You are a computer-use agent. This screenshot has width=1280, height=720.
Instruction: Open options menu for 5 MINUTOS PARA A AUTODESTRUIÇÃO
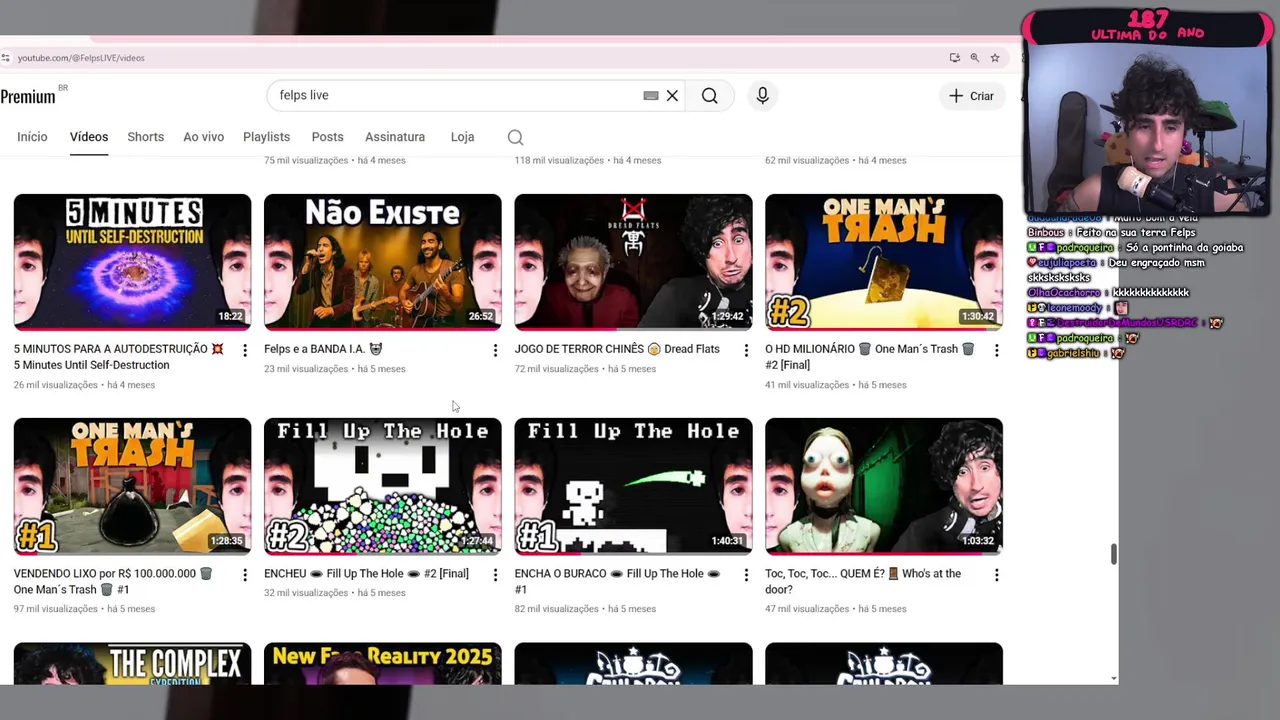[x=244, y=350]
